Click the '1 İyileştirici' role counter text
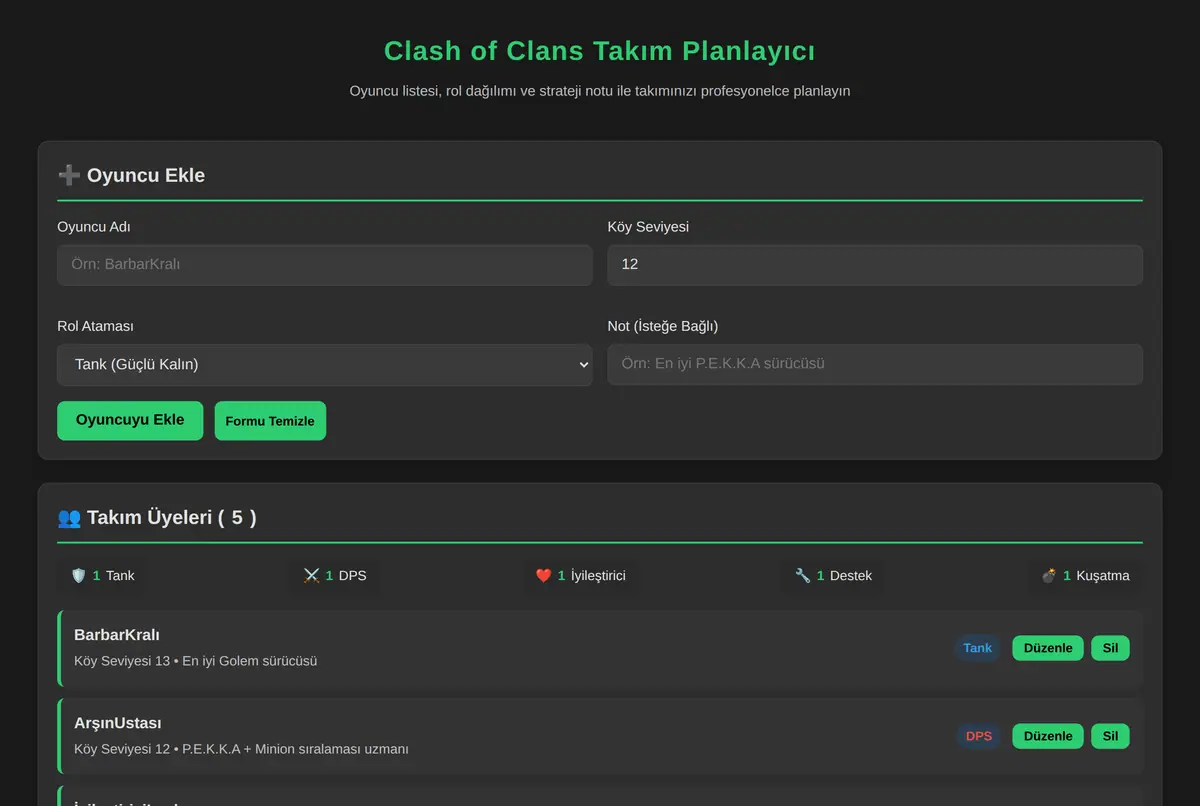 coord(592,576)
